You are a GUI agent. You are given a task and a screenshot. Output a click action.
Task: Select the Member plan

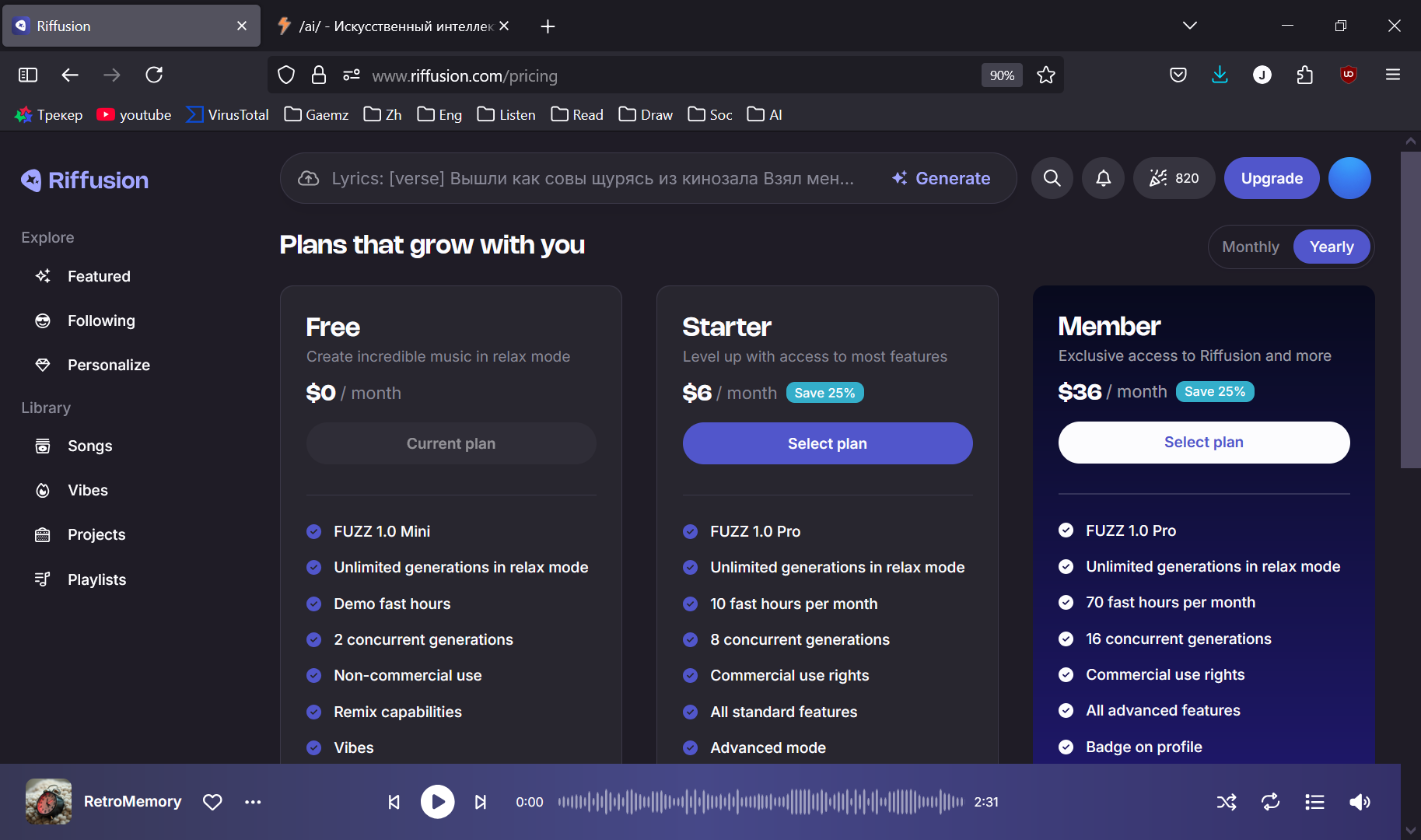click(x=1204, y=443)
